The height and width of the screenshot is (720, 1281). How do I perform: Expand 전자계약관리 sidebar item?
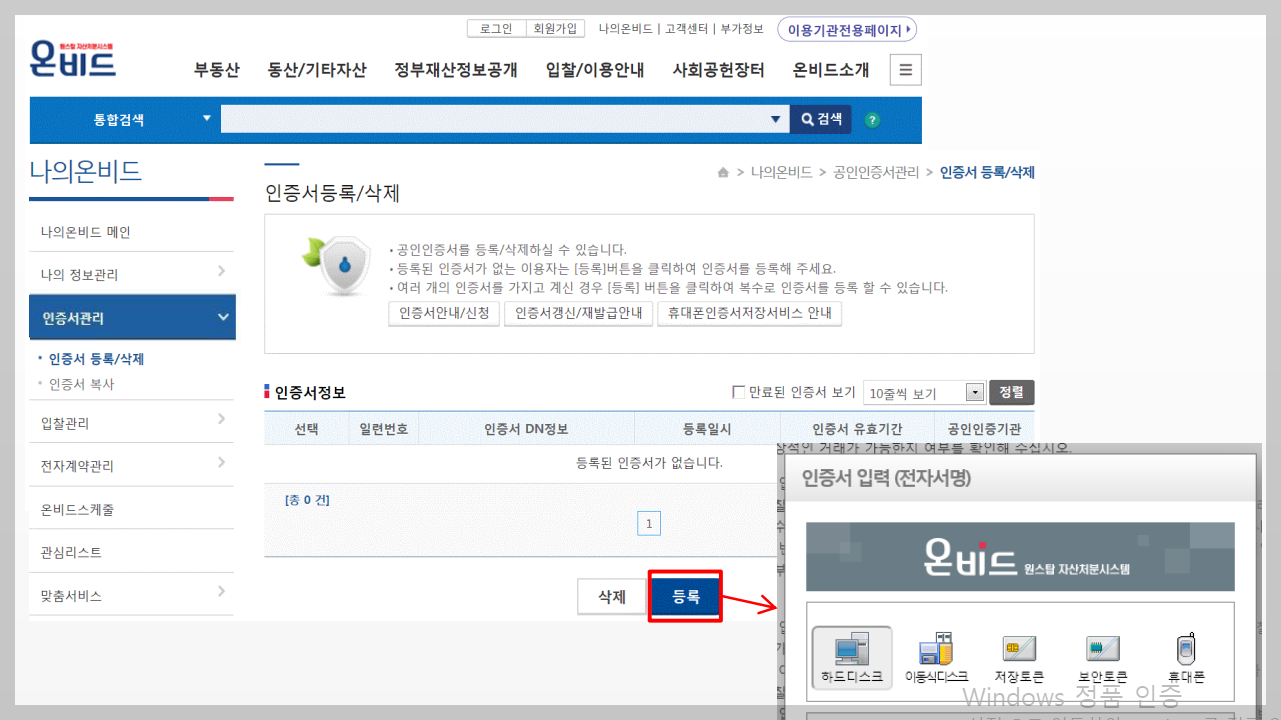pos(132,466)
